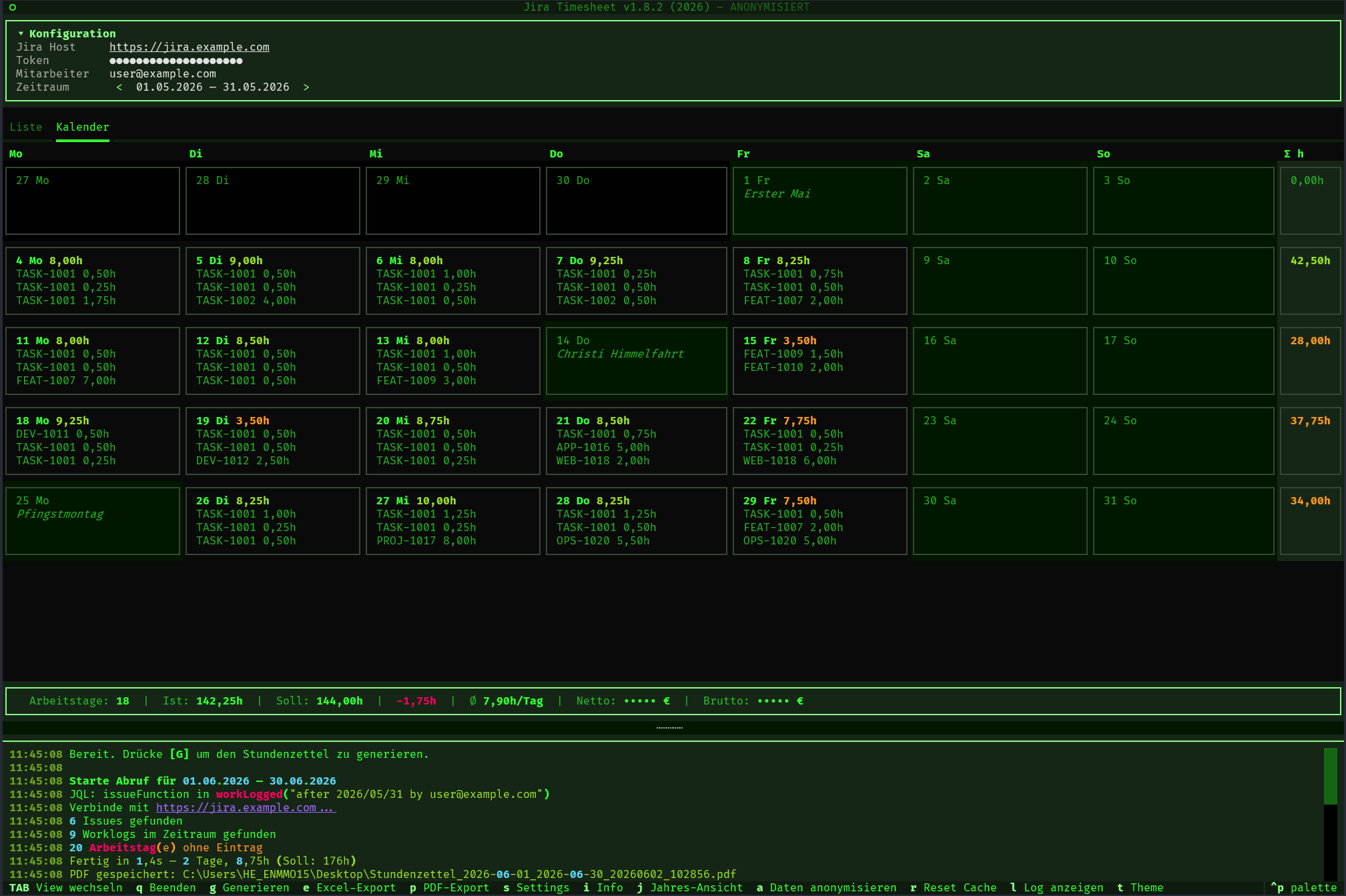Click TASK-1002 4,00h entry on 5 Di
The width and height of the screenshot is (1346, 896).
tap(246, 301)
